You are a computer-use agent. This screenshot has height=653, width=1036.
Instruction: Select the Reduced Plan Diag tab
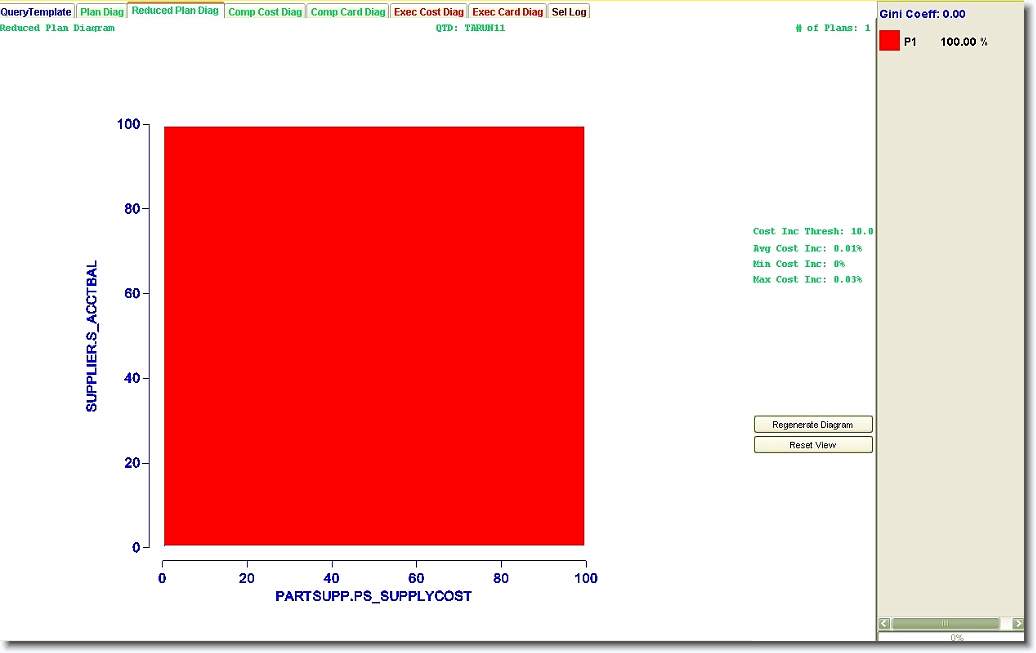tap(175, 11)
